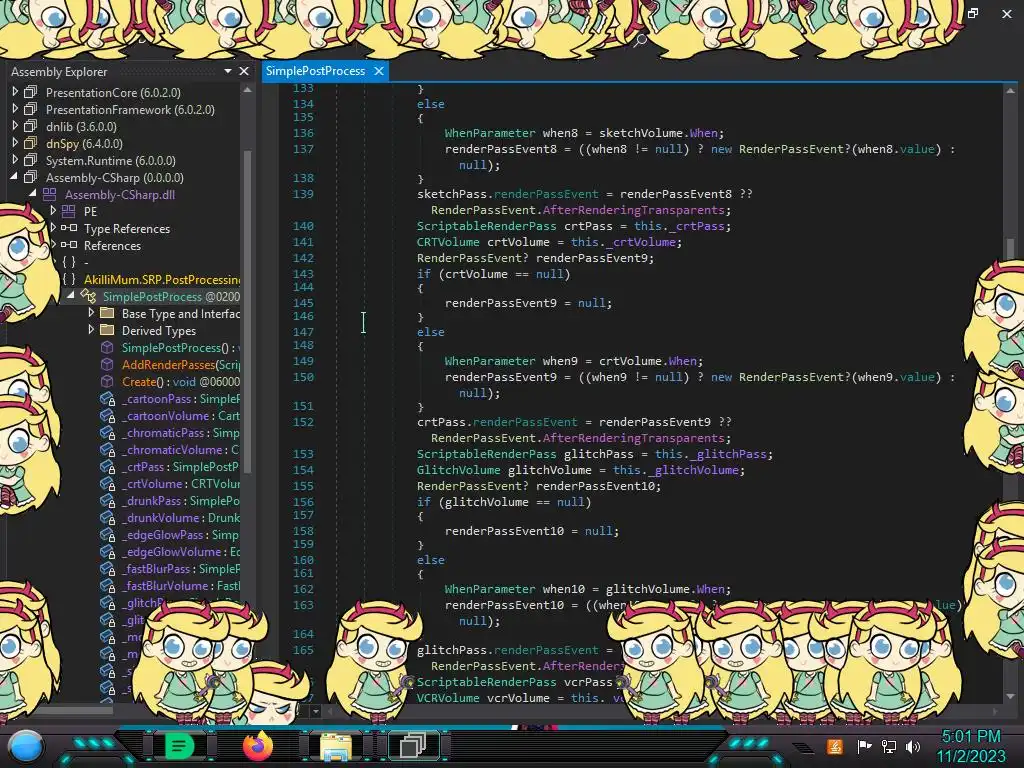Image resolution: width=1024 pixels, height=768 pixels.
Task: Select the _edgeGlowVolume field
Action: click(180, 551)
